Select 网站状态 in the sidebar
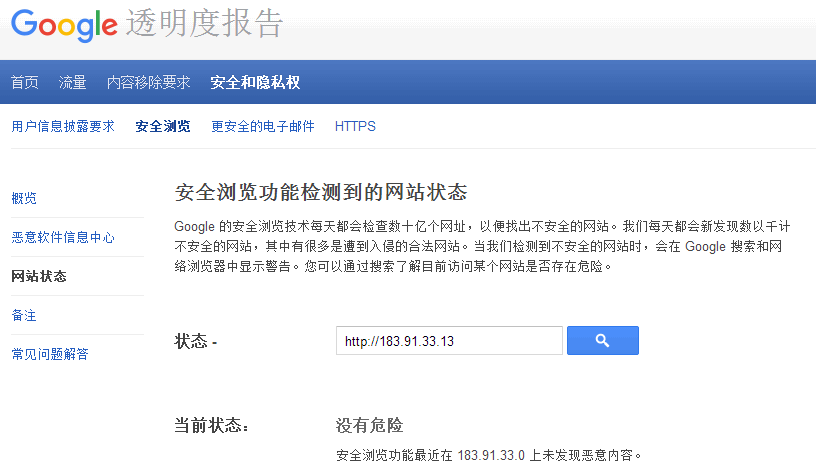This screenshot has width=816, height=467. point(39,276)
